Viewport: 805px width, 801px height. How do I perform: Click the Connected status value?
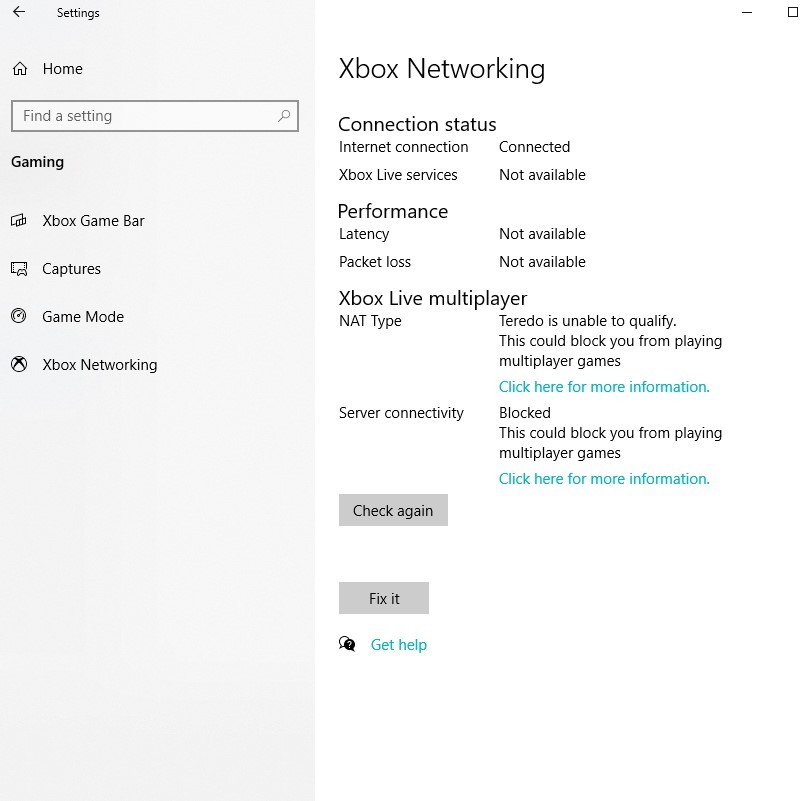534,147
